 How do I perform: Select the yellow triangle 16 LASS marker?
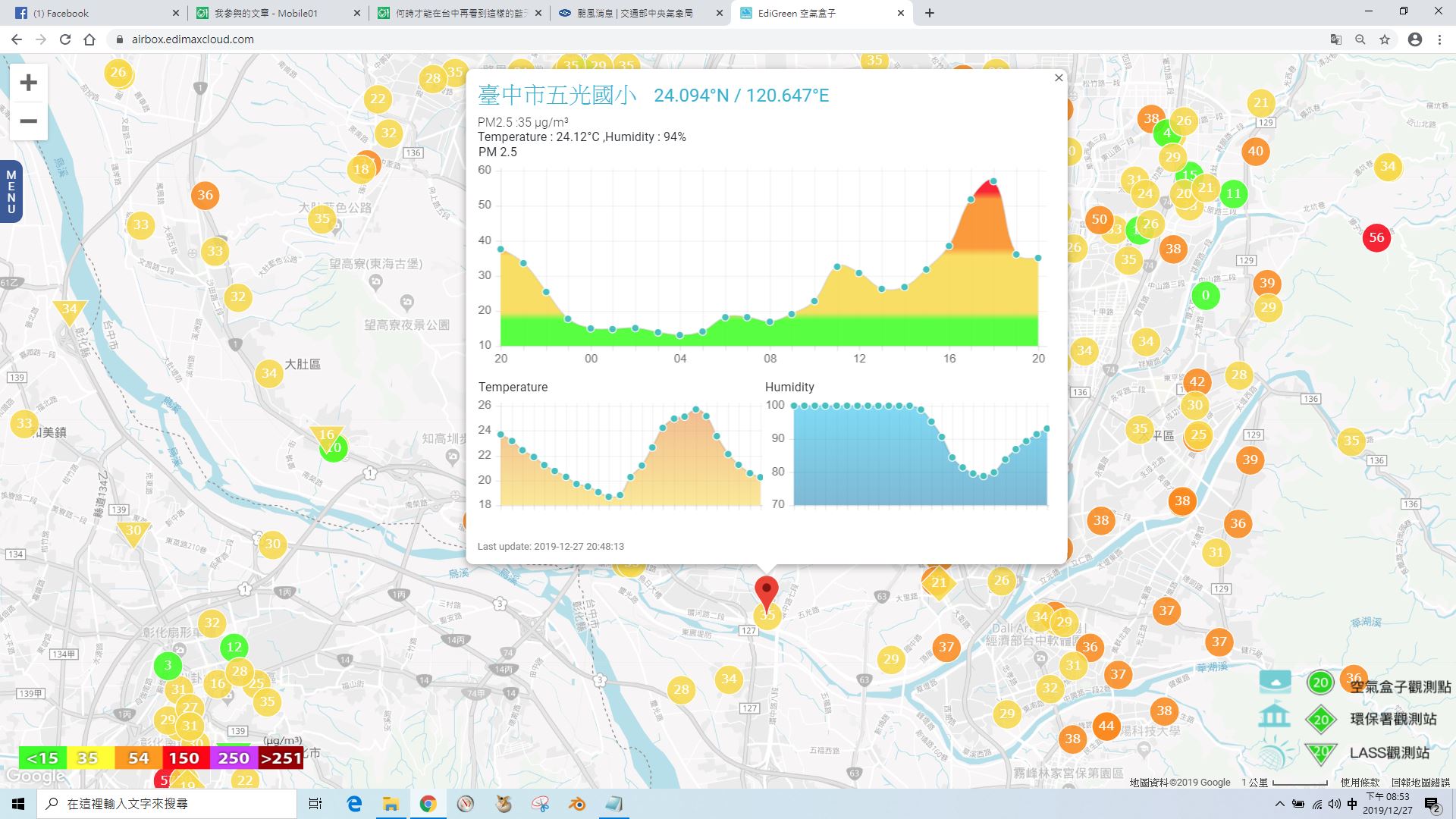(327, 437)
